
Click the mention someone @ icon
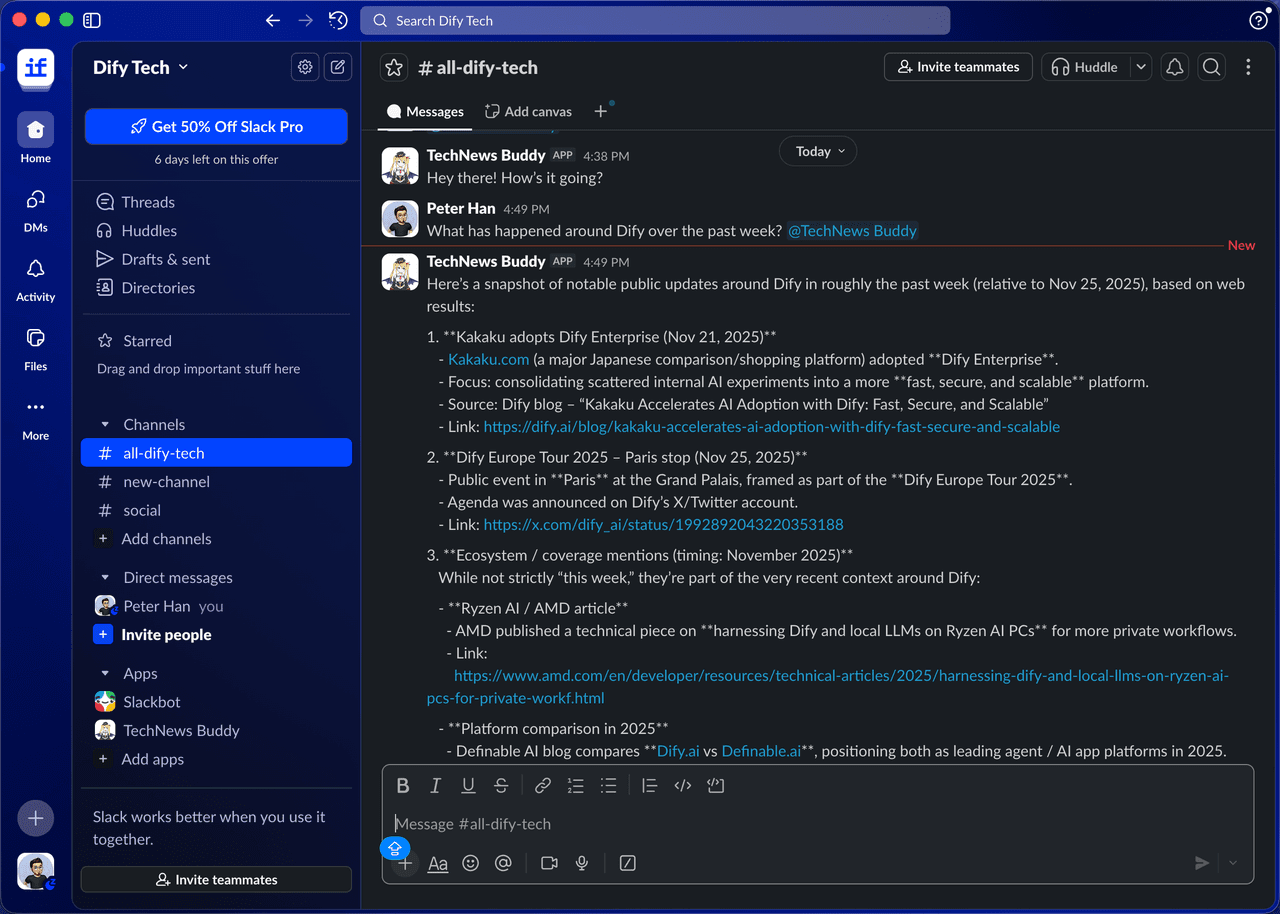[x=503, y=863]
